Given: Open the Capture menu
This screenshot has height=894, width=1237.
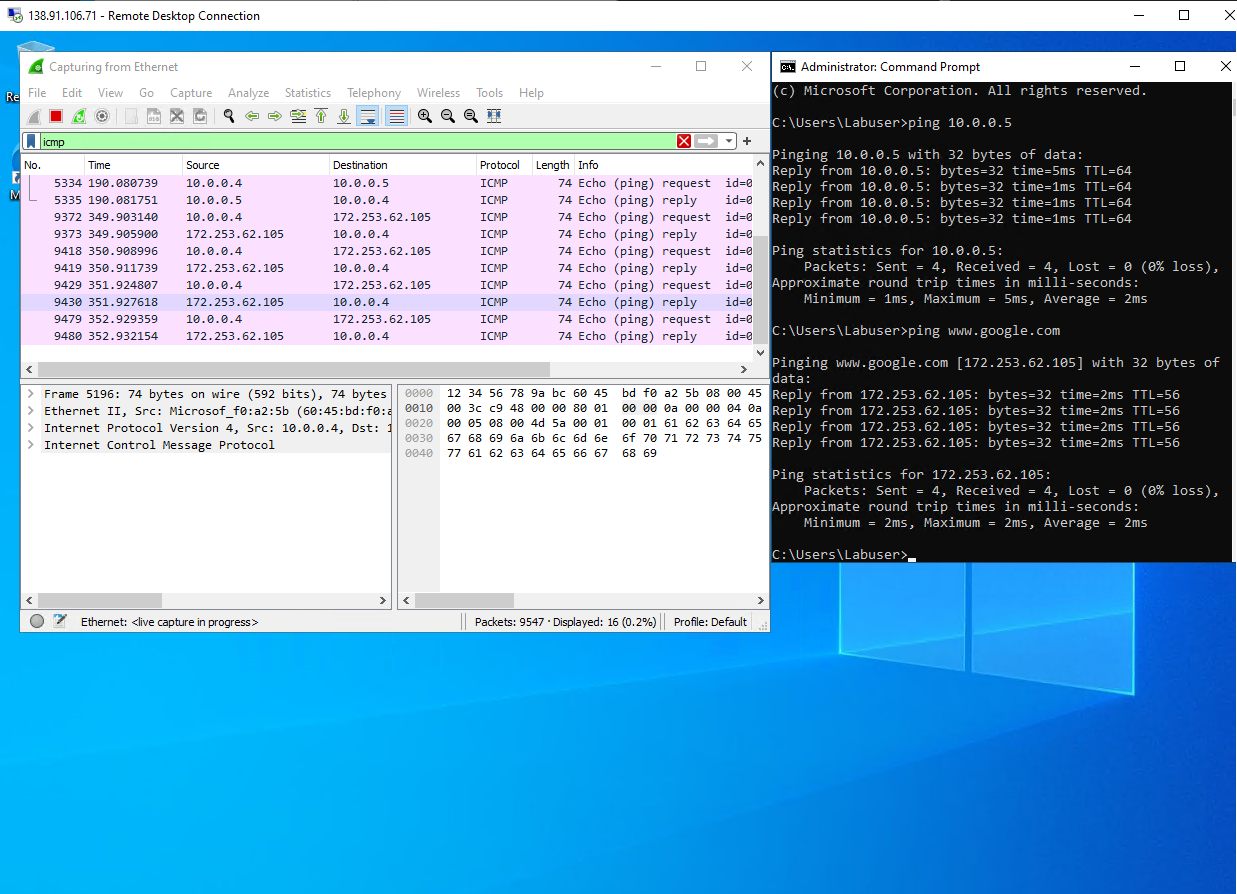Looking at the screenshot, I should tap(191, 92).
